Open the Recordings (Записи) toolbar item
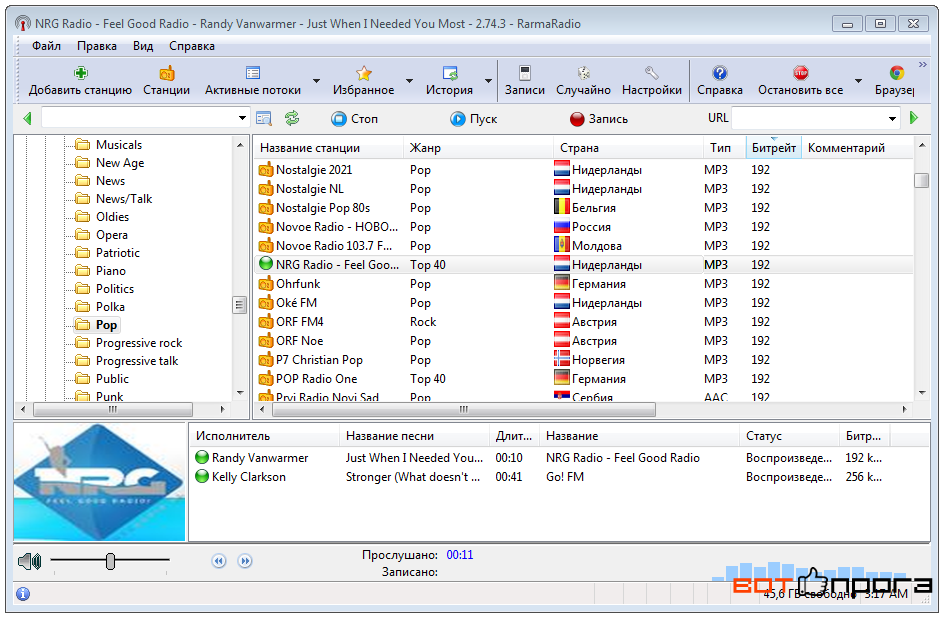 [x=525, y=81]
